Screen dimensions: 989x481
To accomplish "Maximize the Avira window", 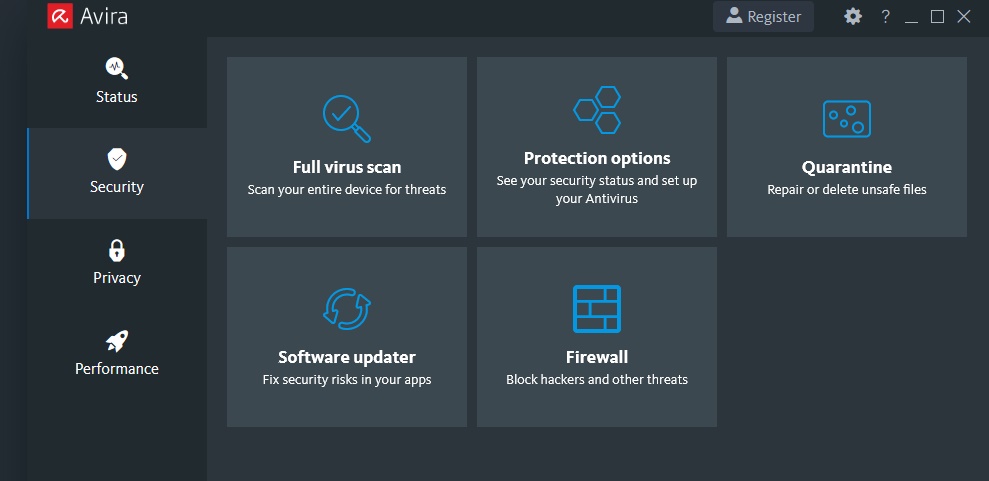I will [937, 17].
